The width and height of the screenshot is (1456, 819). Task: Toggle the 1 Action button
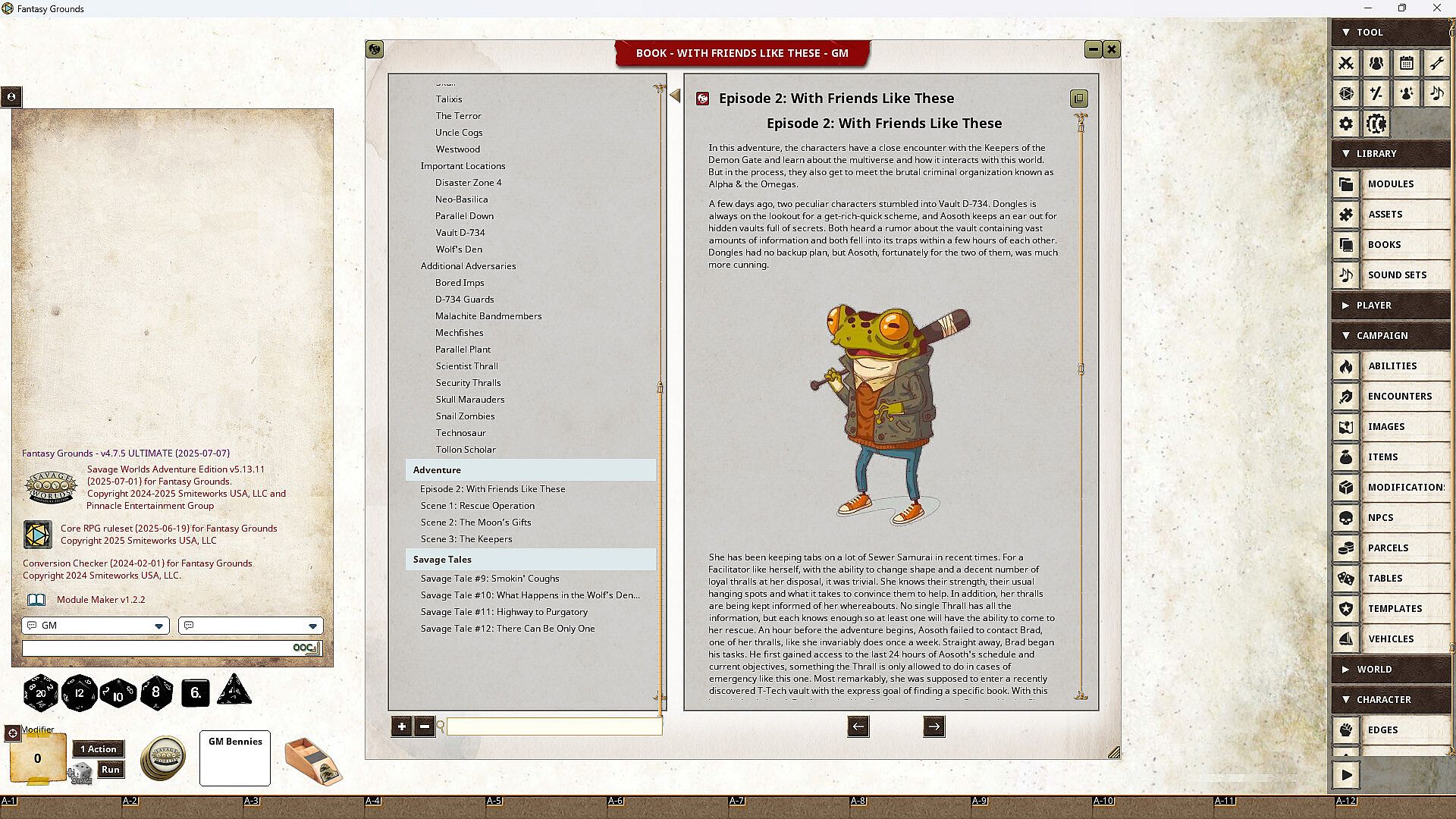click(99, 749)
